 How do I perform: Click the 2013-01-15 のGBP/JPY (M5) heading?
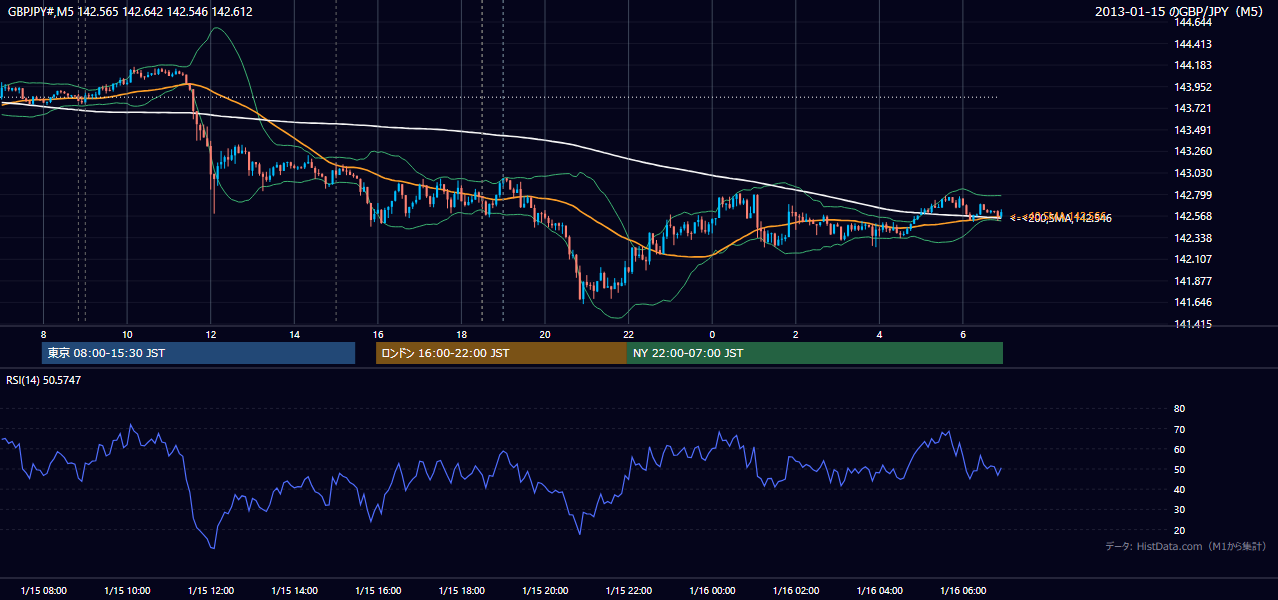click(x=1181, y=11)
